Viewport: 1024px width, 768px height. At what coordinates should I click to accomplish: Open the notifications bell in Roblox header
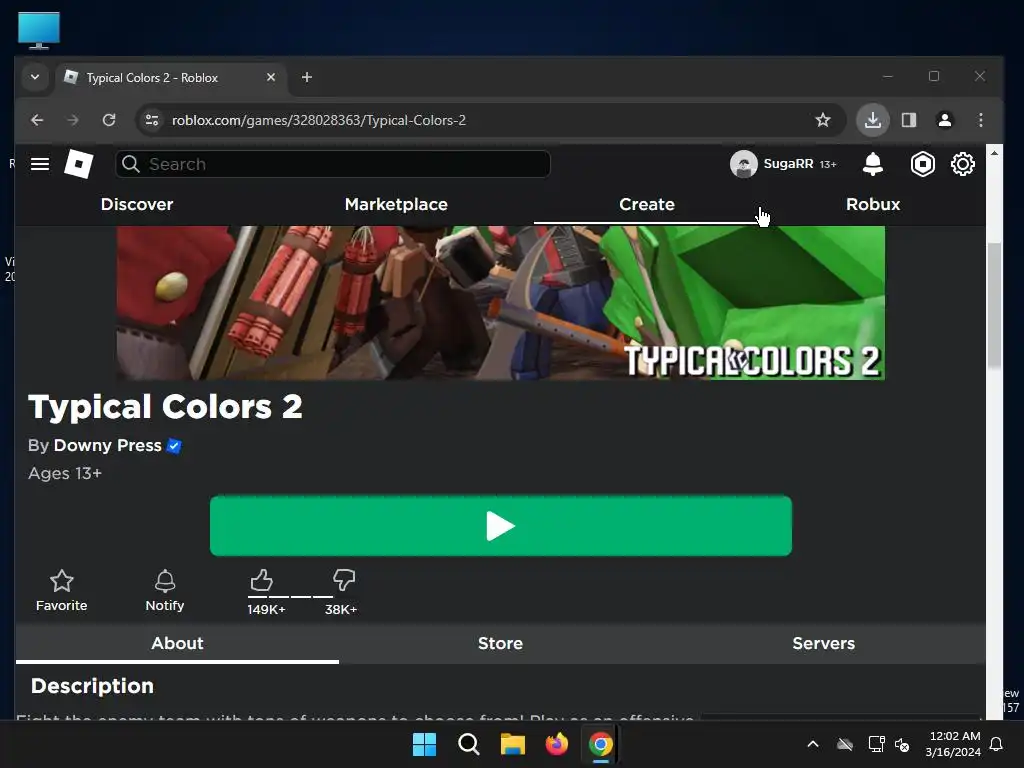pyautogui.click(x=872, y=164)
